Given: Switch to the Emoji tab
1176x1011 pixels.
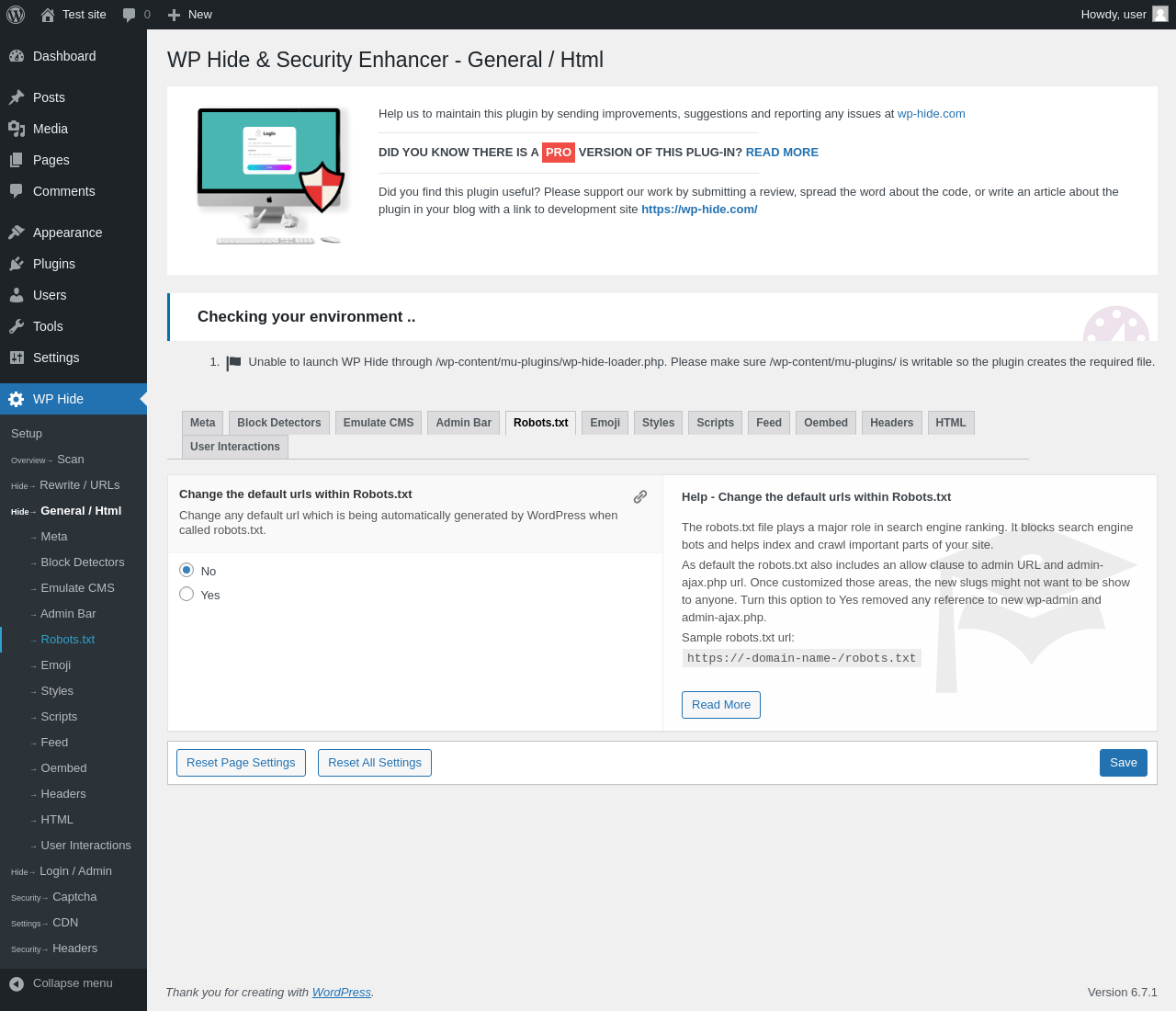Looking at the screenshot, I should (x=605, y=423).
